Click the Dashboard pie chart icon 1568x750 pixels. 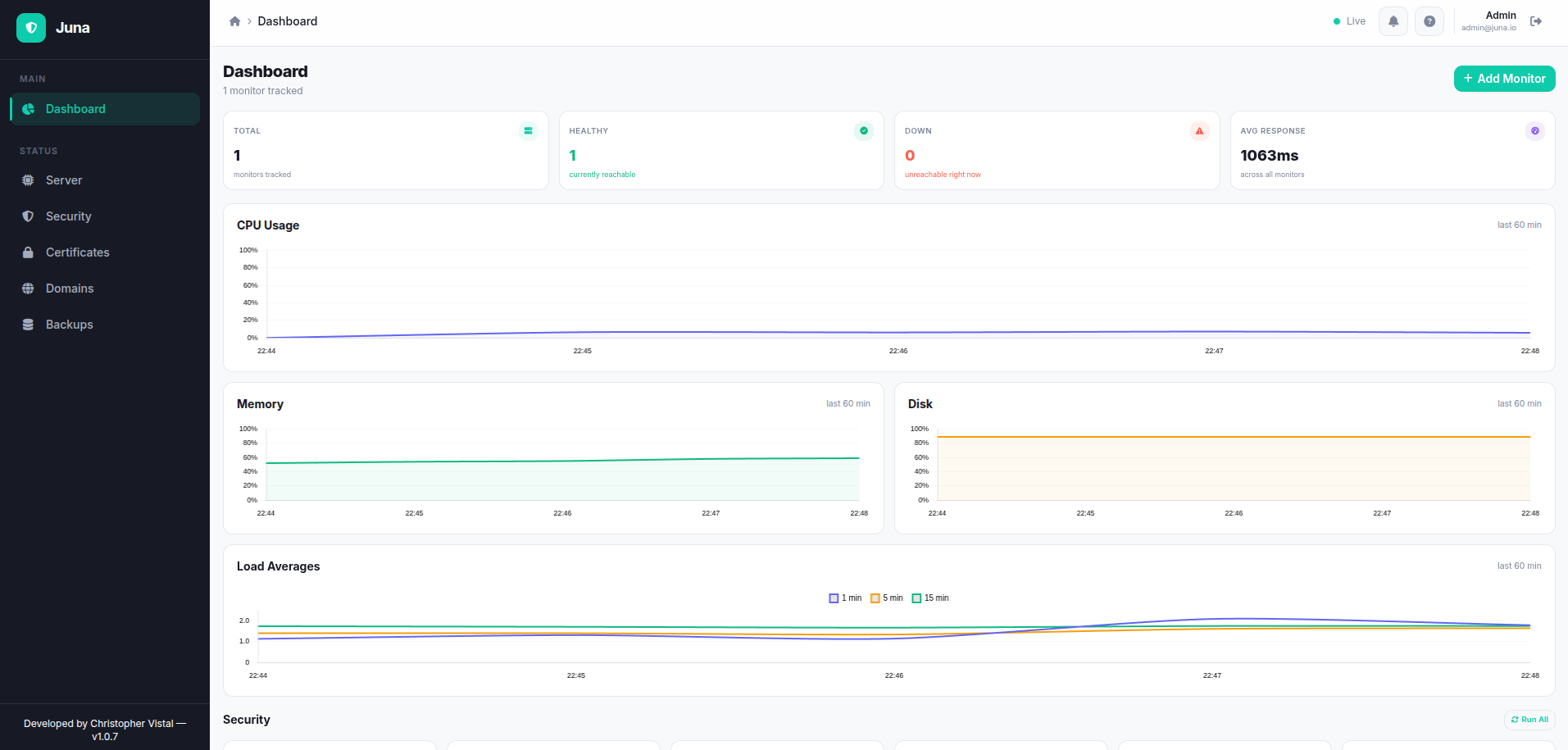pyautogui.click(x=28, y=109)
